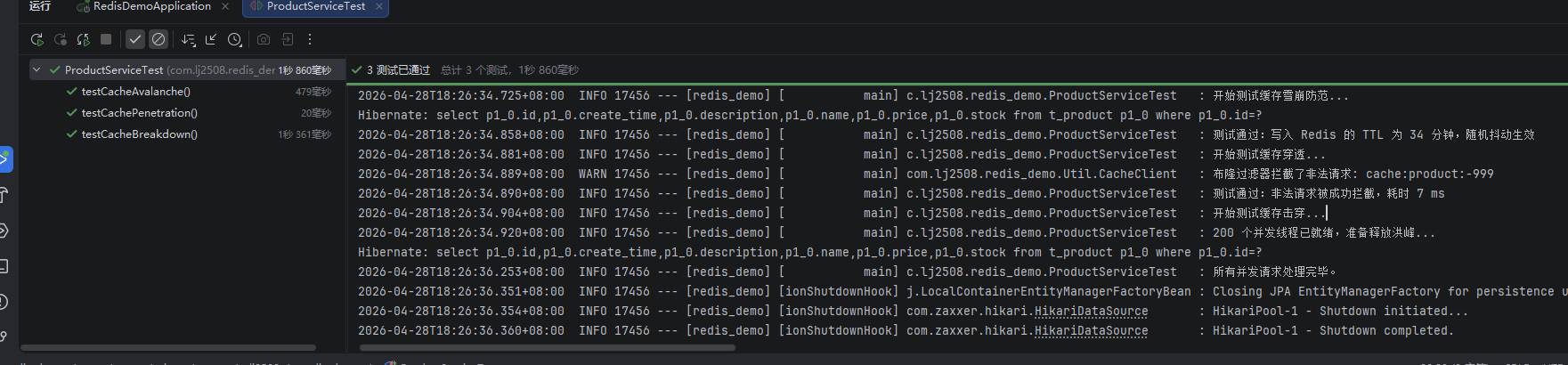Click the import/export test results icon
This screenshot has height=365, width=1568.
click(287, 39)
